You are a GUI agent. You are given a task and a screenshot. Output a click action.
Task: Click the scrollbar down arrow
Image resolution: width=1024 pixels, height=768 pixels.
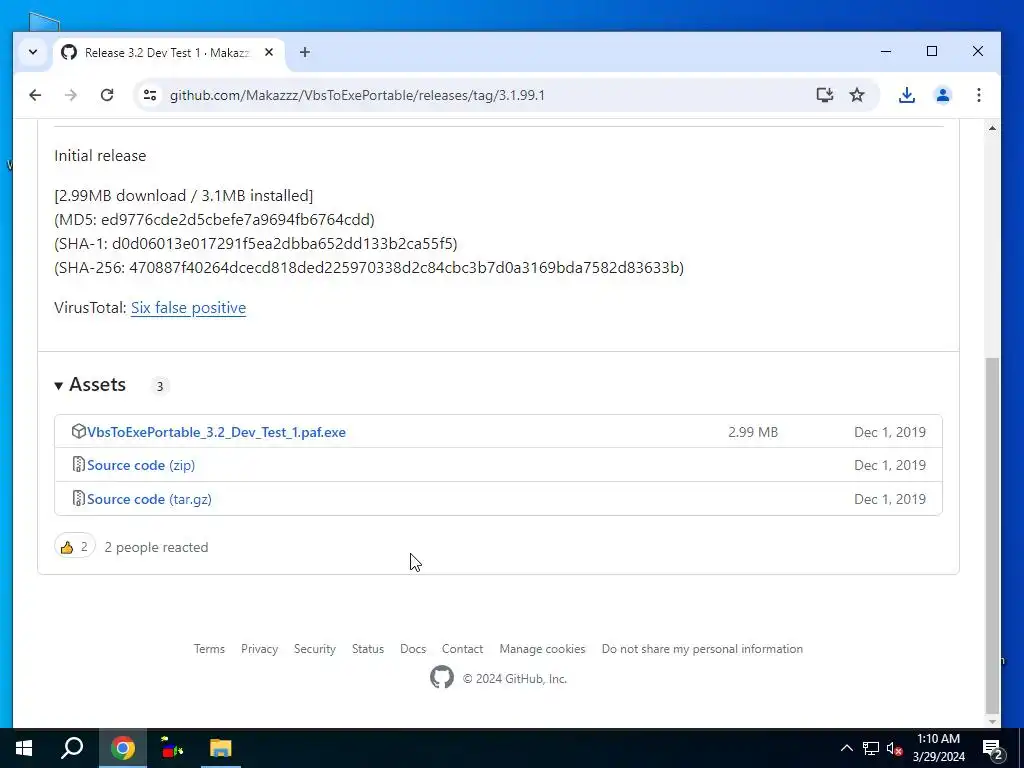point(992,721)
